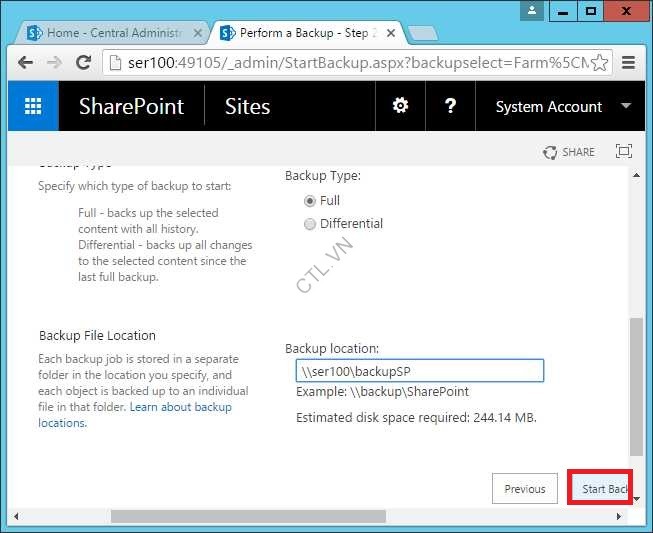Click the 'Backup File Location' heading

pyautogui.click(x=97, y=335)
